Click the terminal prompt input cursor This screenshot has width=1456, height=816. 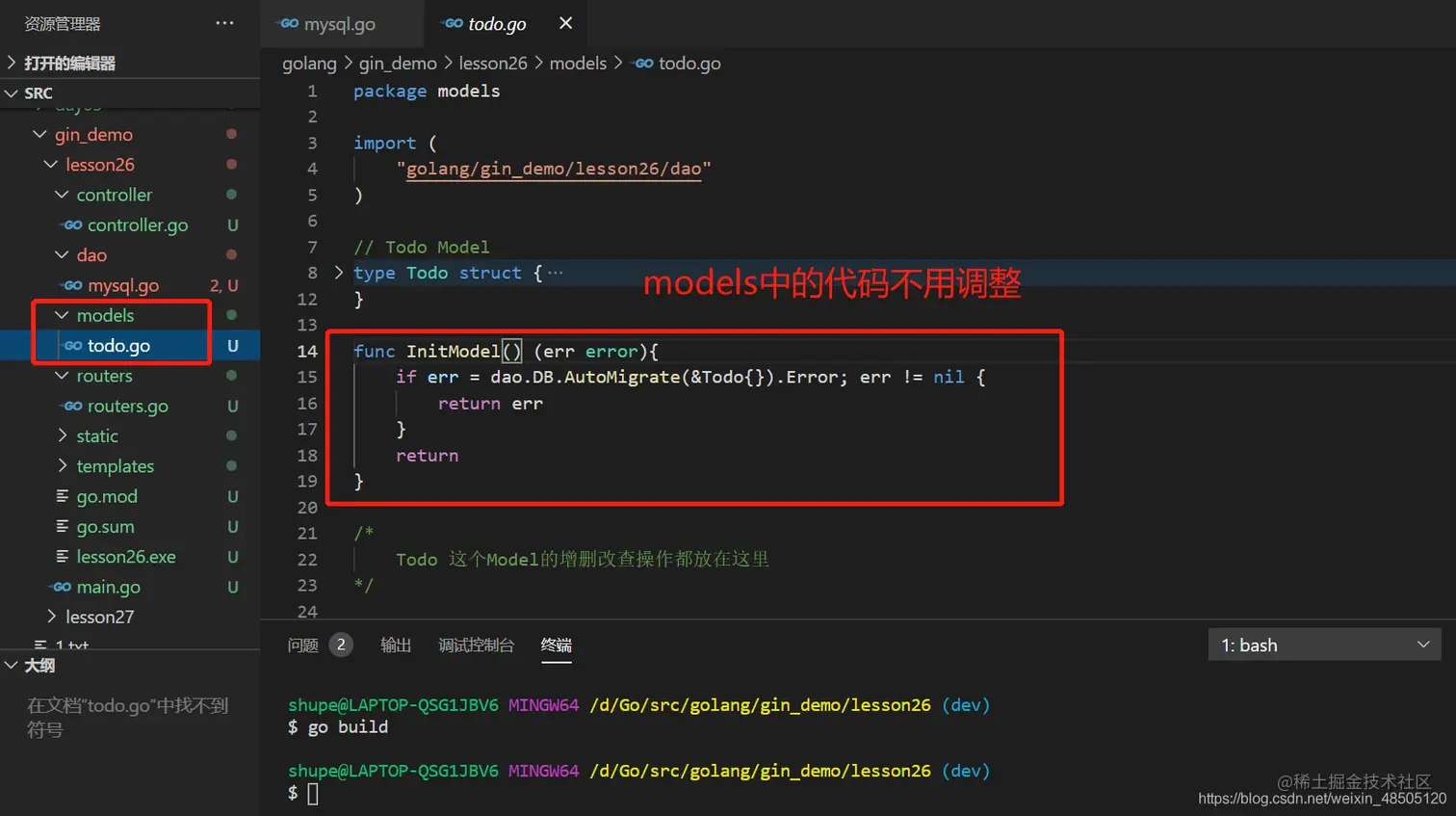coord(313,794)
